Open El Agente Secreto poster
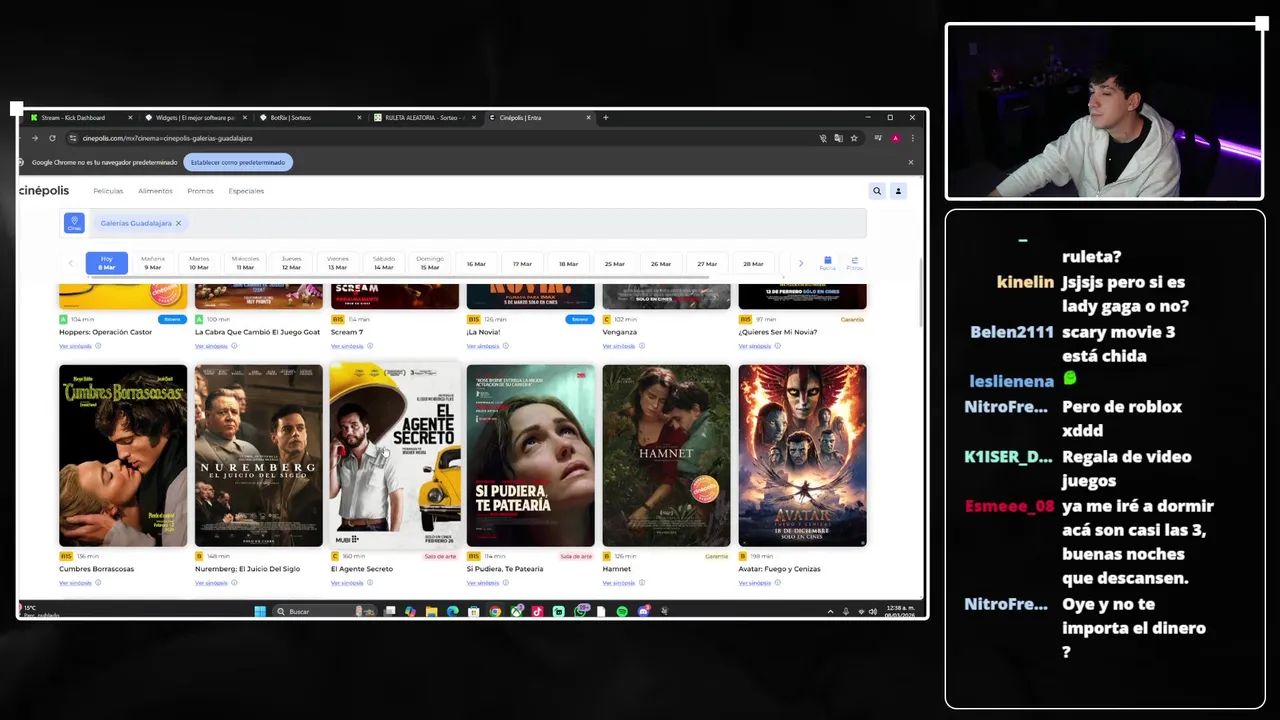Screen dimensions: 1280x720 pos(395,455)
